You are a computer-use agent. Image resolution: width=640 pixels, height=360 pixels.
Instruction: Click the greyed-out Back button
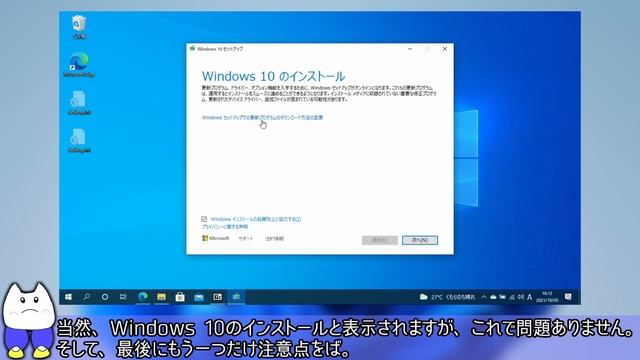380,240
